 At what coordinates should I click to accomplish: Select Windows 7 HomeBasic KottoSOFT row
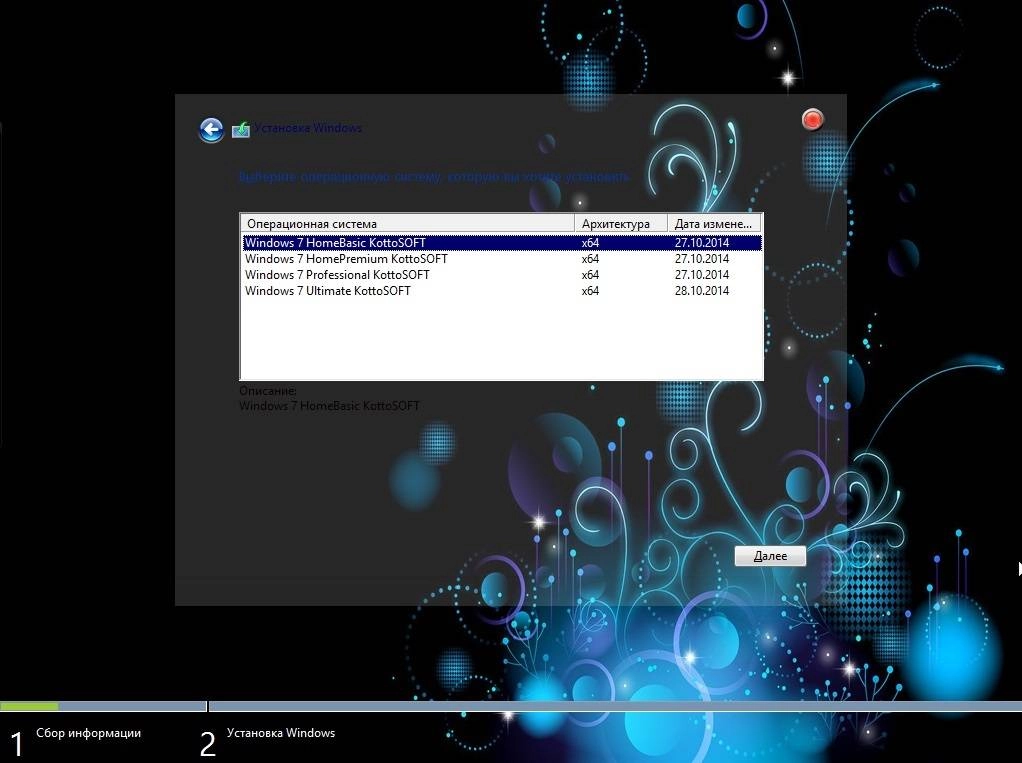(502, 242)
